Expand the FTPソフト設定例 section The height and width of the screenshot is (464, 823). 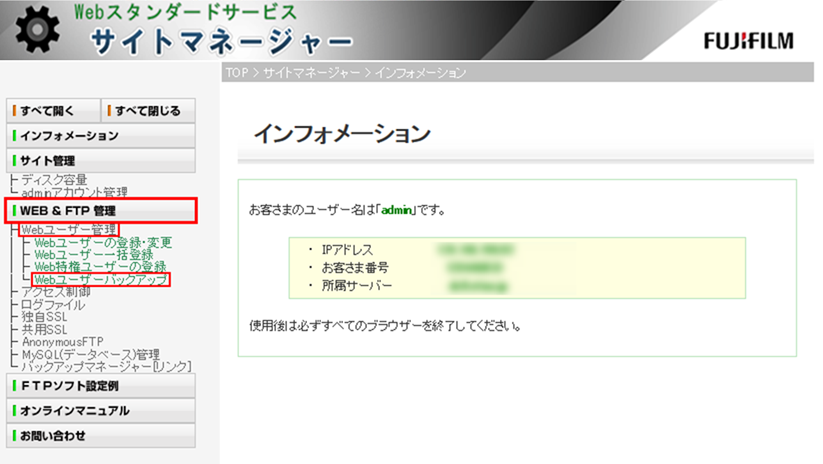[x=100, y=385]
